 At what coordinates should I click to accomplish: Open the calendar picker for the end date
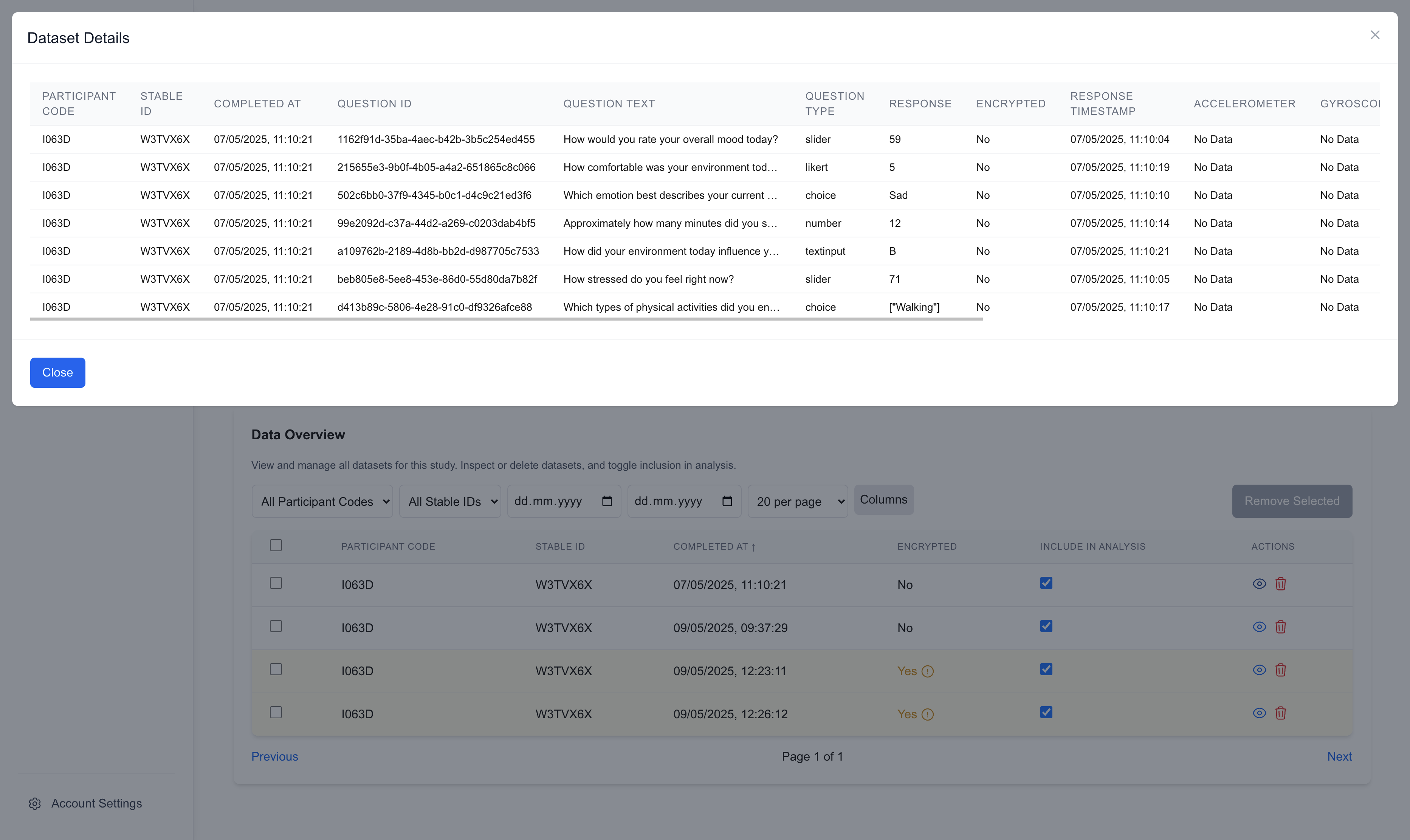[x=727, y=501]
